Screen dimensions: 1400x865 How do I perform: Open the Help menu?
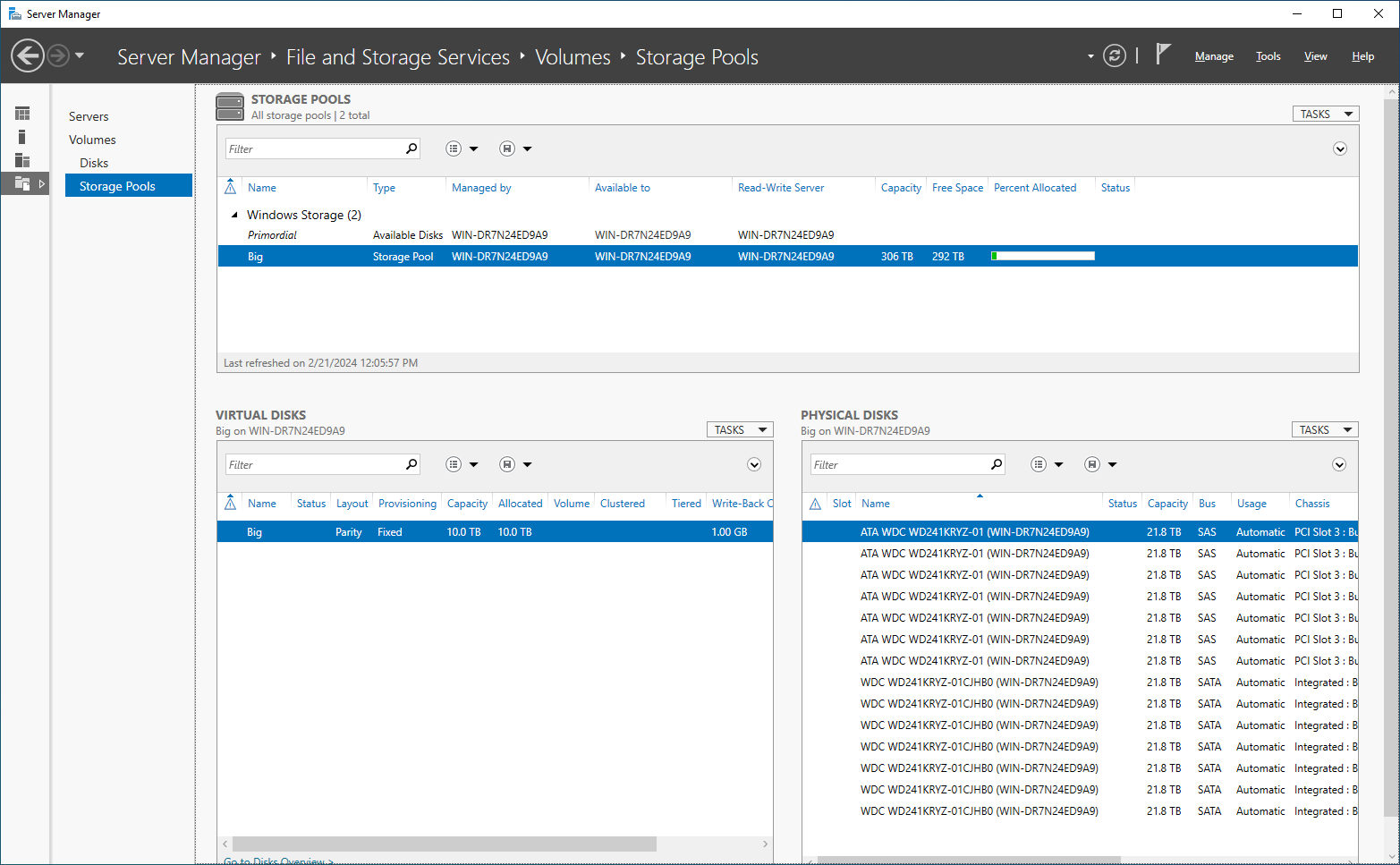click(x=1362, y=56)
